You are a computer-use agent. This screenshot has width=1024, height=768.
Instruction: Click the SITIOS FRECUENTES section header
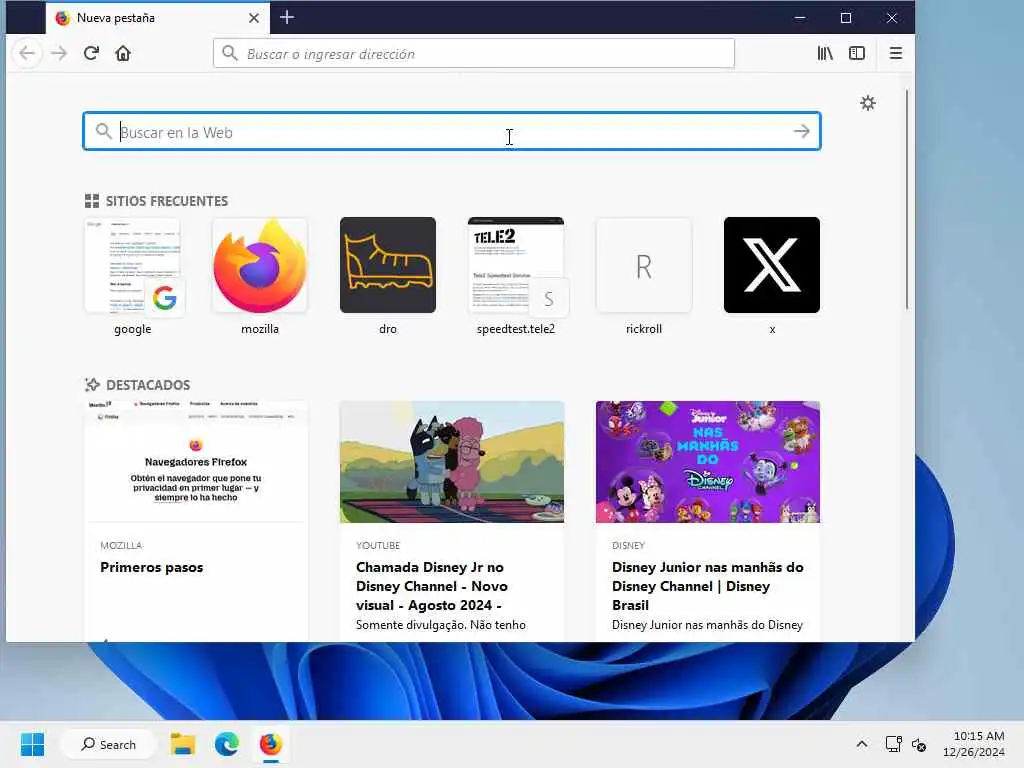coord(157,201)
